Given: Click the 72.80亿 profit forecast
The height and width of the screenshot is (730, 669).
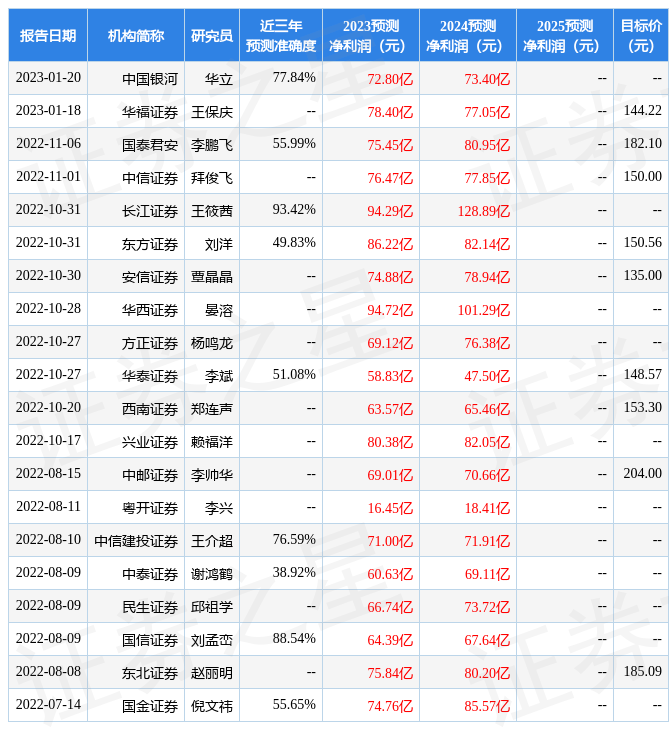Looking at the screenshot, I should click(390, 79).
